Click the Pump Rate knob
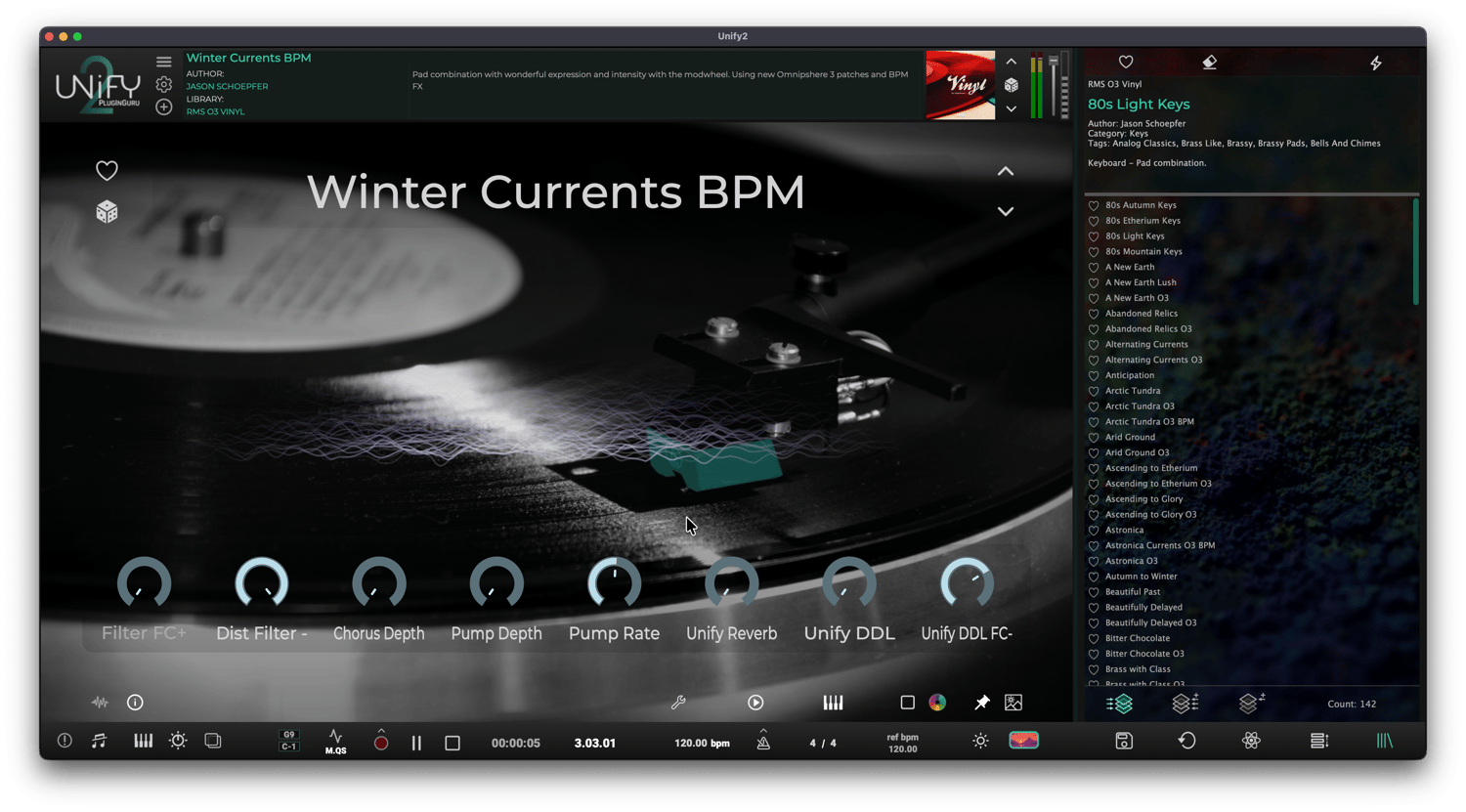 pos(614,584)
